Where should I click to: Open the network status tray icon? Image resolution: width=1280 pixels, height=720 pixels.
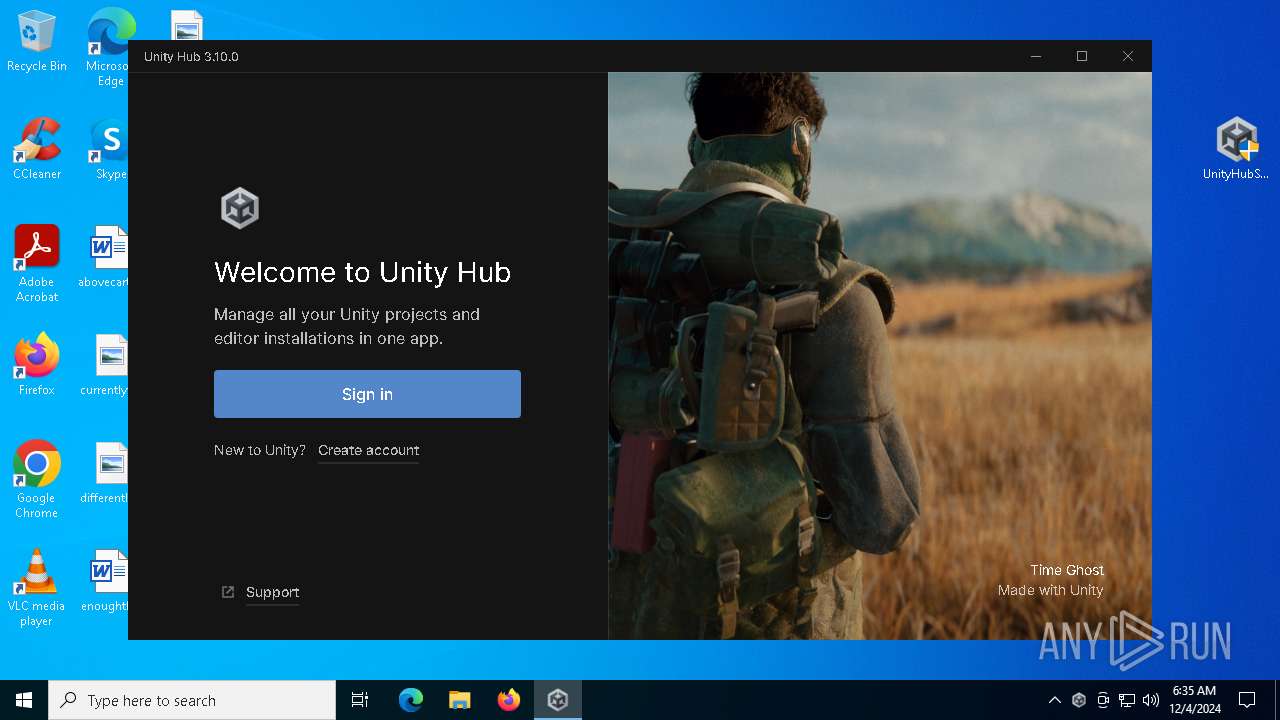click(x=1127, y=700)
